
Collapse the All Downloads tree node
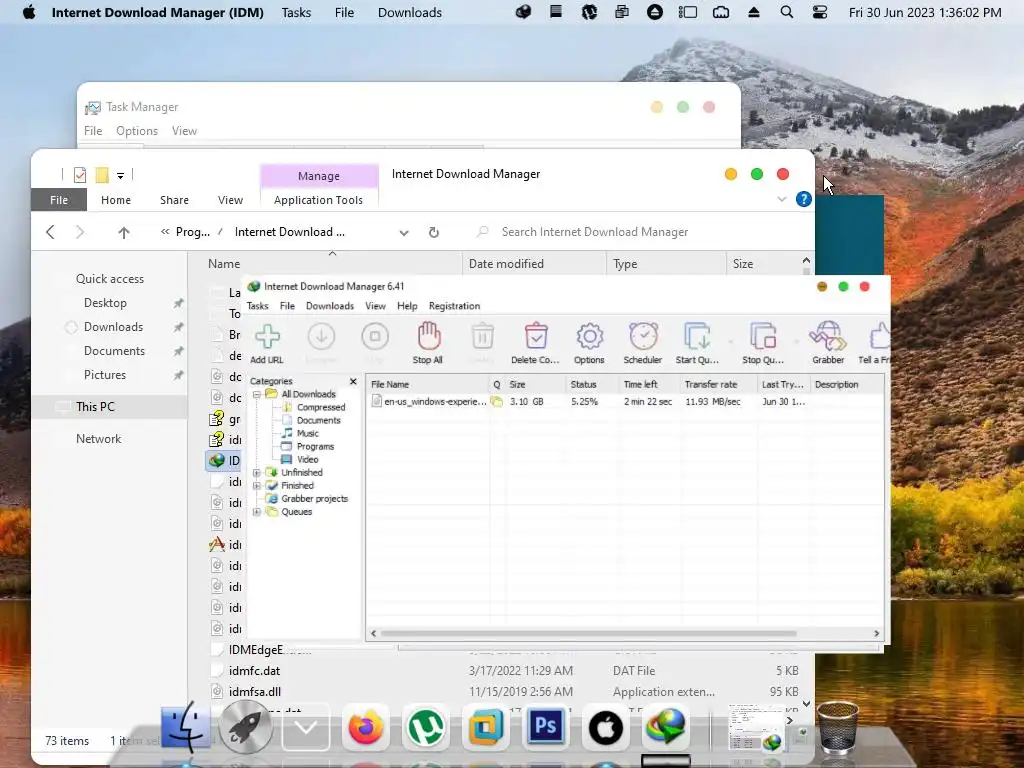[x=257, y=394]
